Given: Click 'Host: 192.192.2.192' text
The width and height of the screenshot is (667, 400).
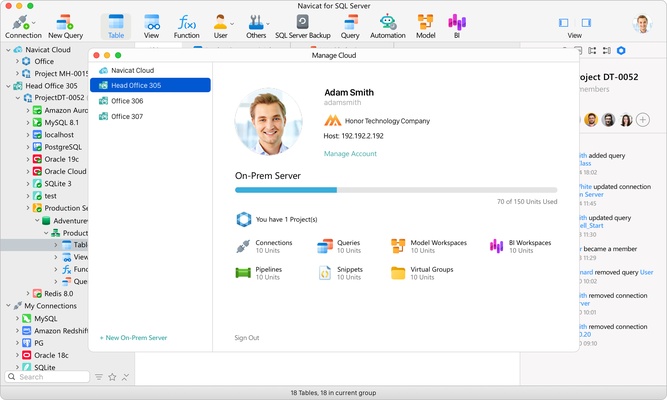Looking at the screenshot, I should click(x=353, y=136).
